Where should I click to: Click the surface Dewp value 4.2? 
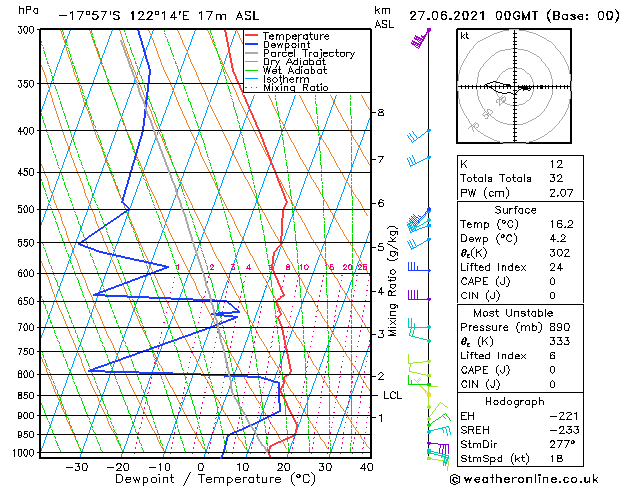pos(558,238)
